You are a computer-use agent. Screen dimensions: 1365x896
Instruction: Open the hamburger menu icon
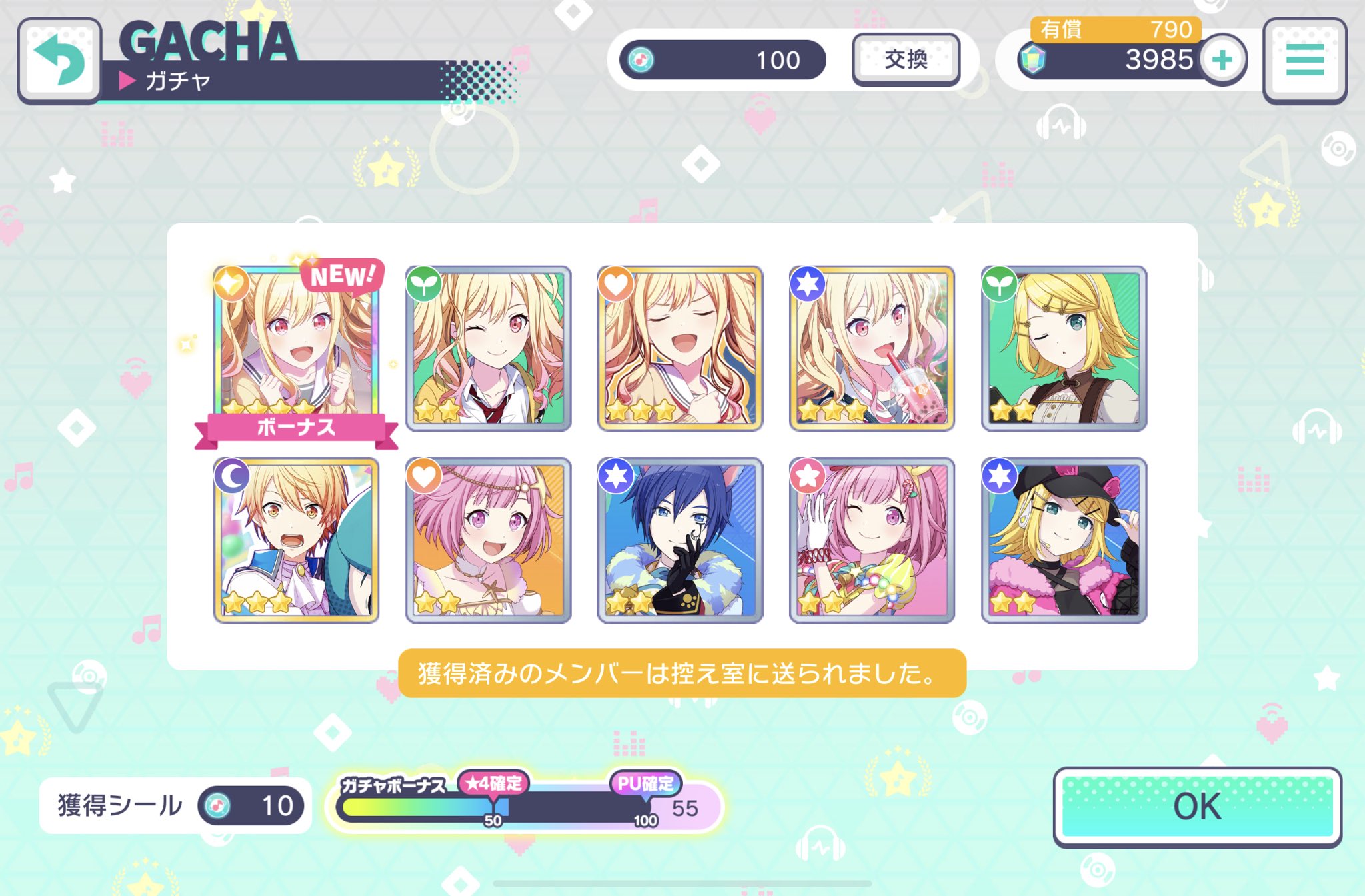point(1304,61)
